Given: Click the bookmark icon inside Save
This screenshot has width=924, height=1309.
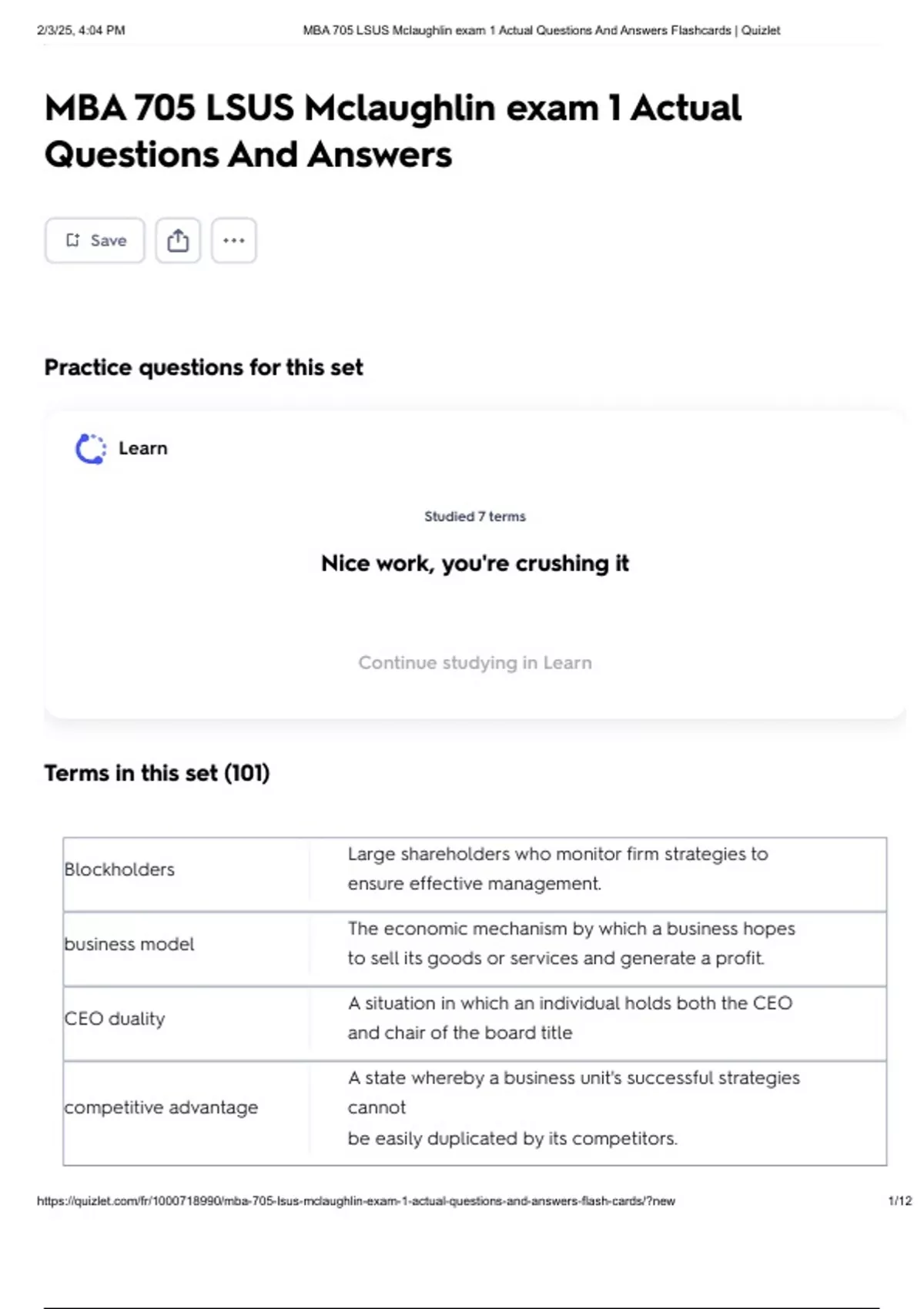Looking at the screenshot, I should [x=73, y=240].
